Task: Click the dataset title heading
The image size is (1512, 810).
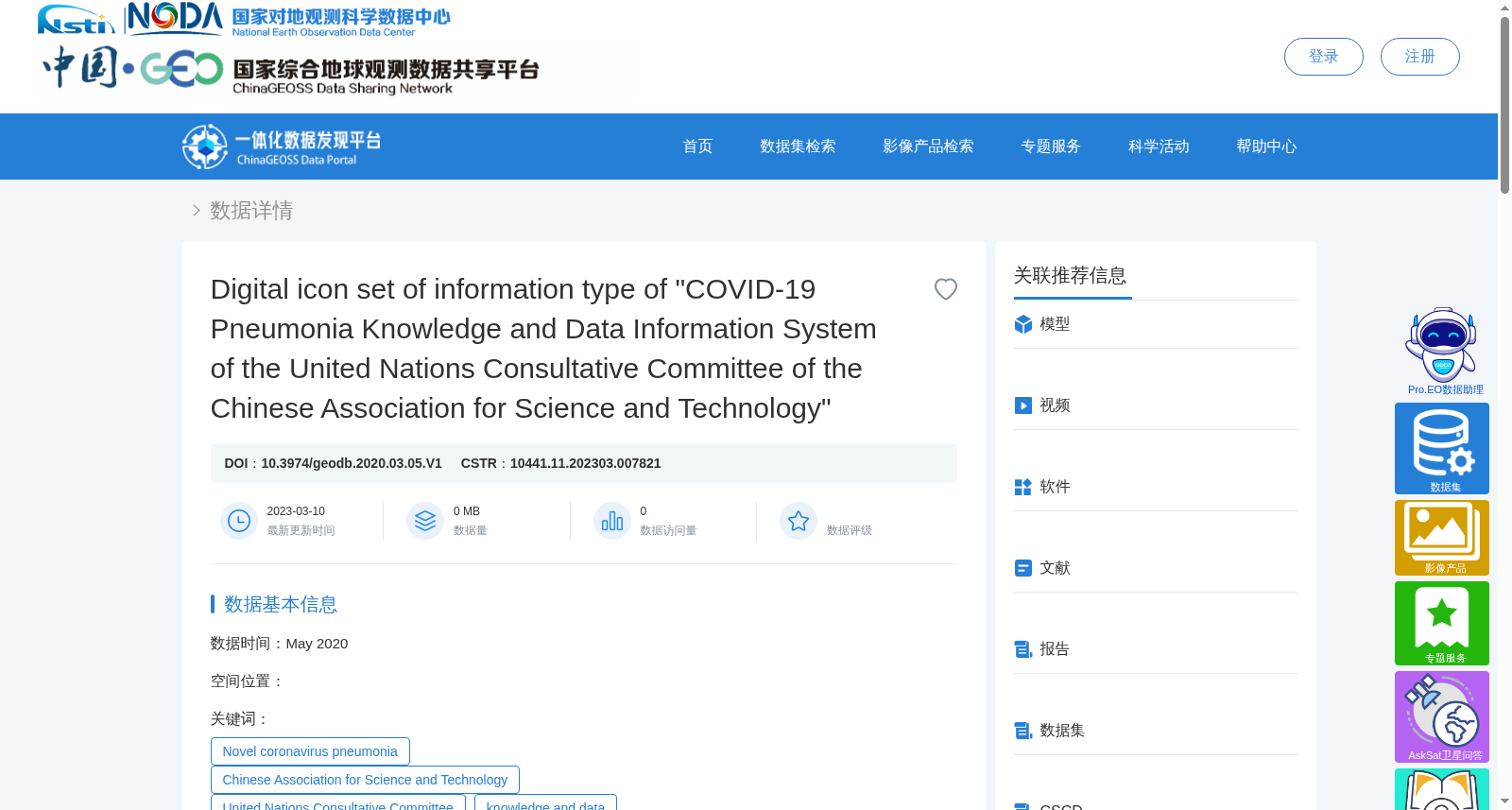Action: coord(543,349)
